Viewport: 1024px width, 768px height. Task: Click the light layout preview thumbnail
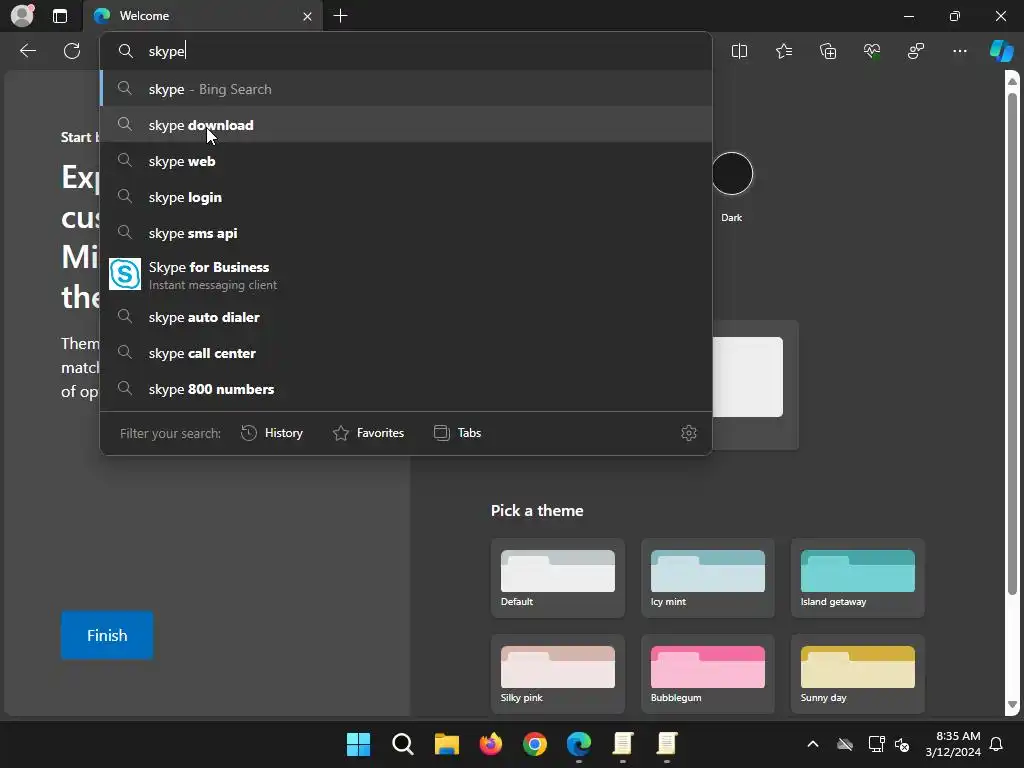(748, 377)
